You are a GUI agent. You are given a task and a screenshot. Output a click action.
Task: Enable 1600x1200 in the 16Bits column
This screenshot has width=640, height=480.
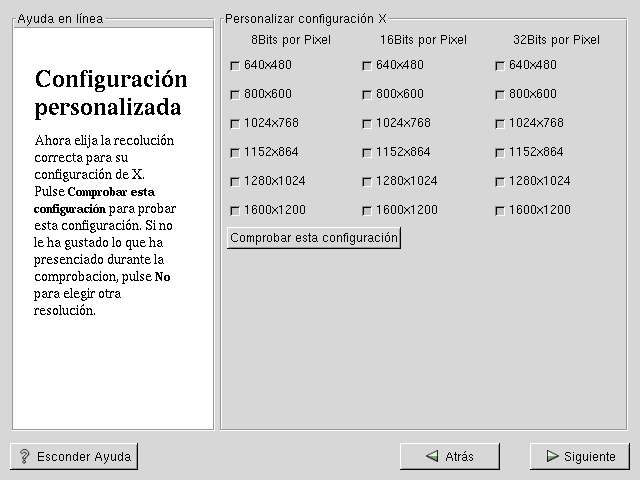pos(367,211)
